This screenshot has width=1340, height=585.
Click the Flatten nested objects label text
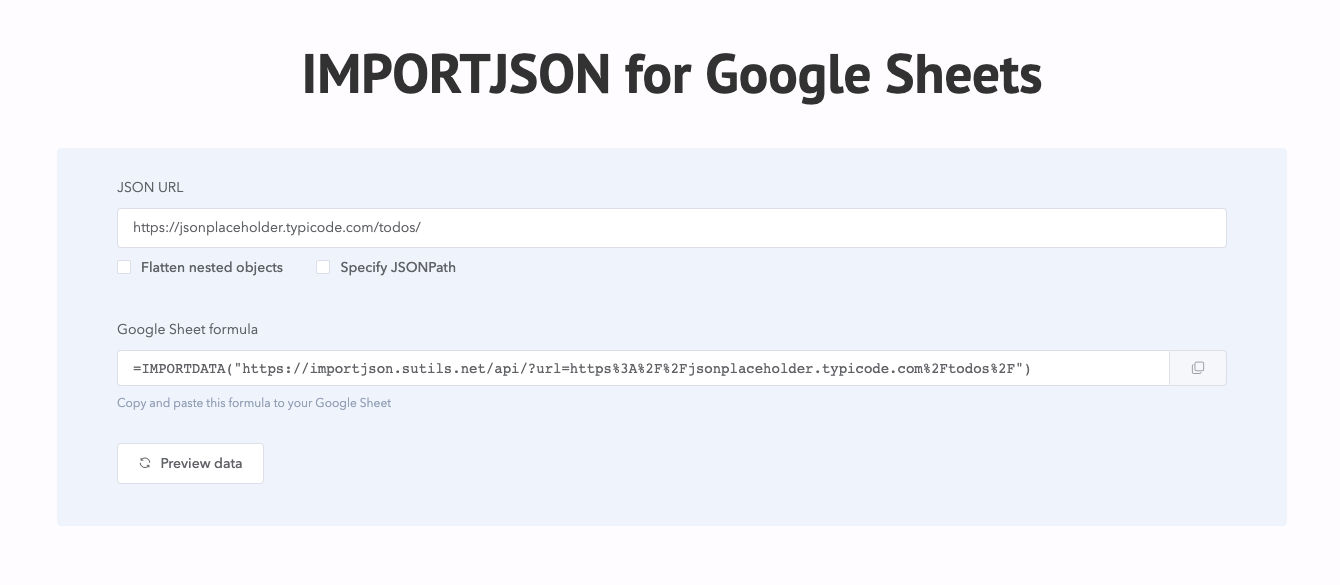(211, 267)
